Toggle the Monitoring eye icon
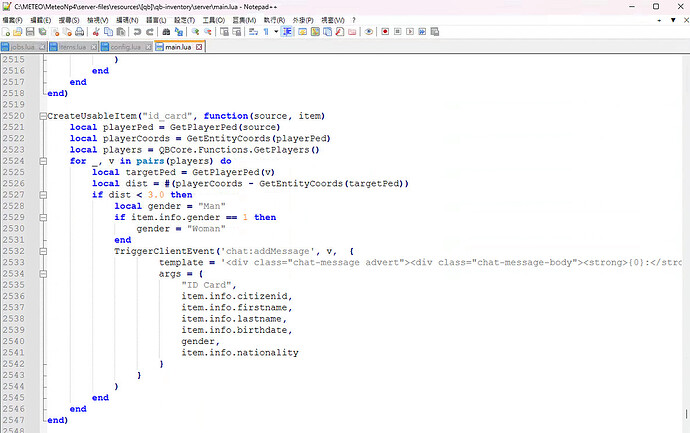 click(x=368, y=32)
